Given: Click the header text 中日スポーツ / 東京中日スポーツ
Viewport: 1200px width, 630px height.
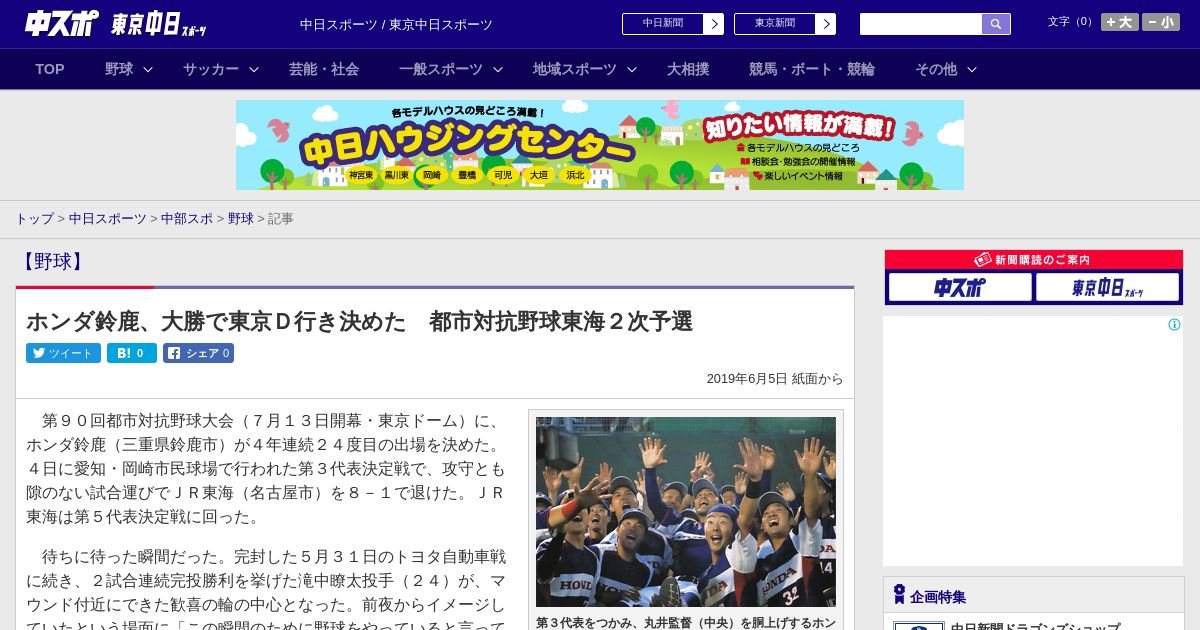Looking at the screenshot, I should click(x=396, y=24).
